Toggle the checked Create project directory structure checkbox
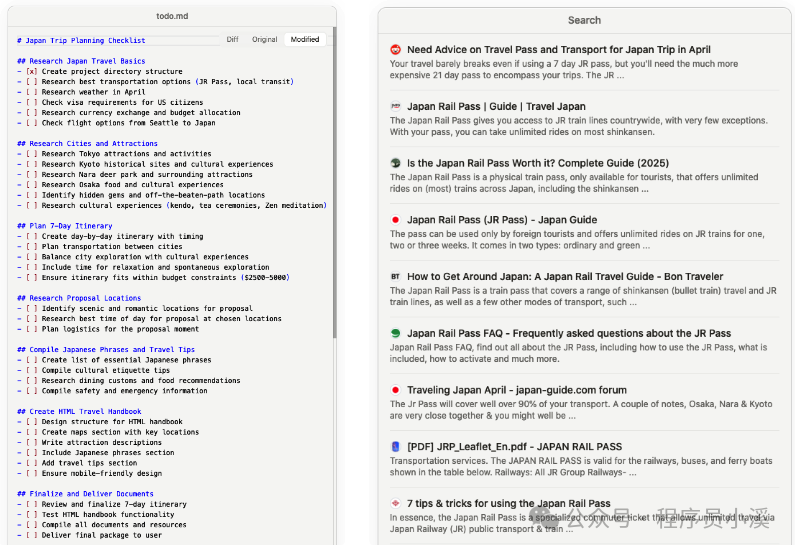Screen dimensions: 795x550 click(32, 72)
